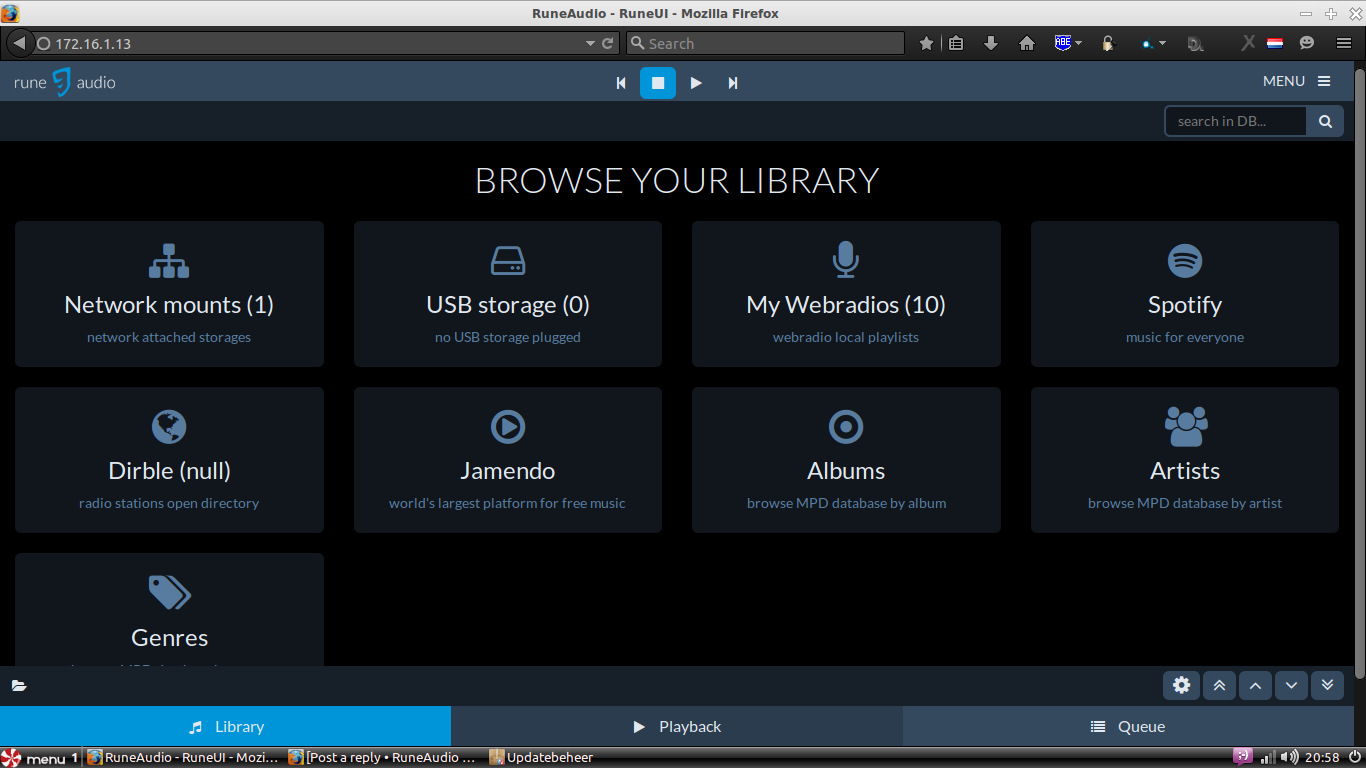
Task: Skip to previous track
Action: pyautogui.click(x=621, y=83)
